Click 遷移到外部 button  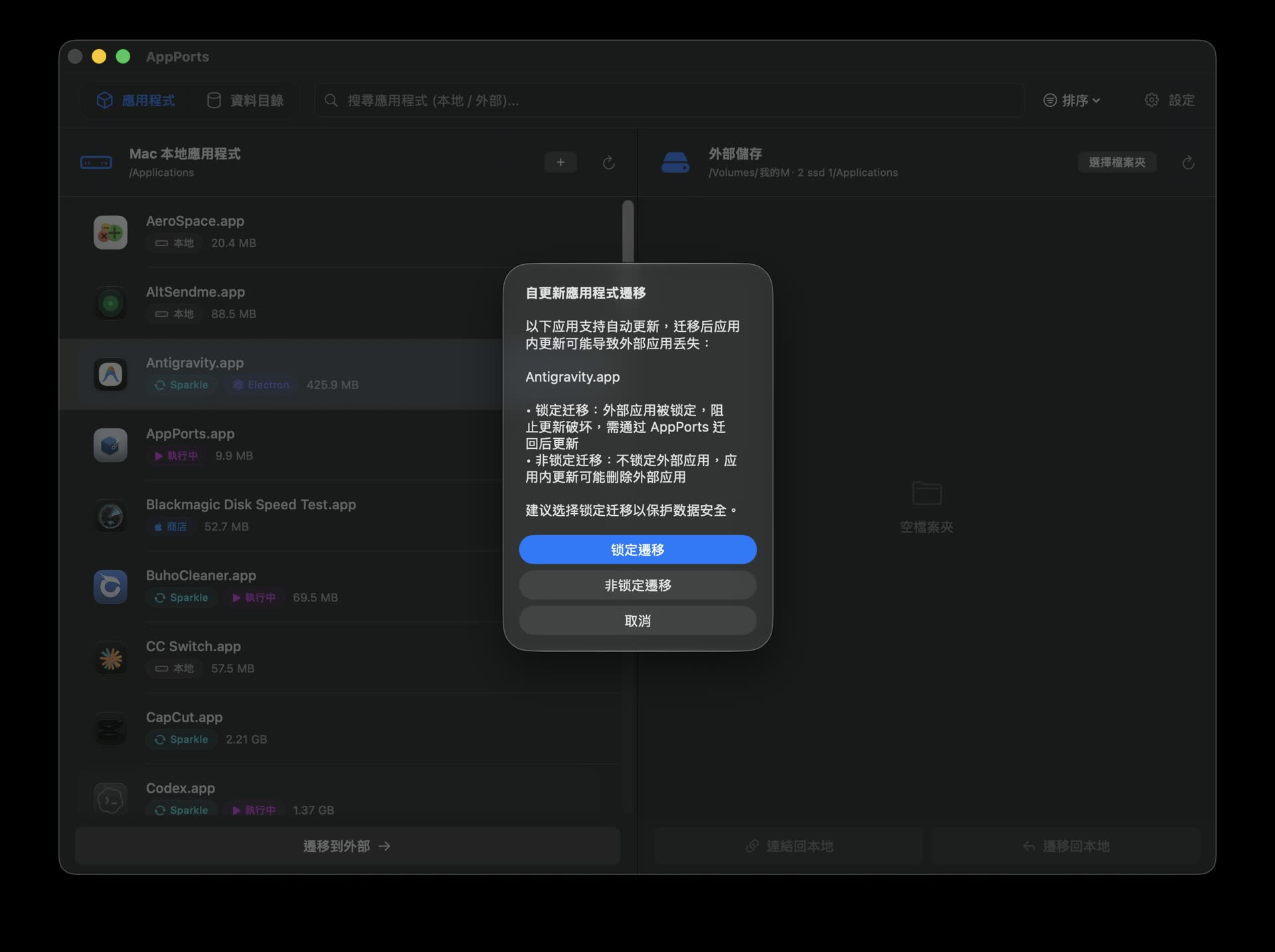[x=347, y=846]
